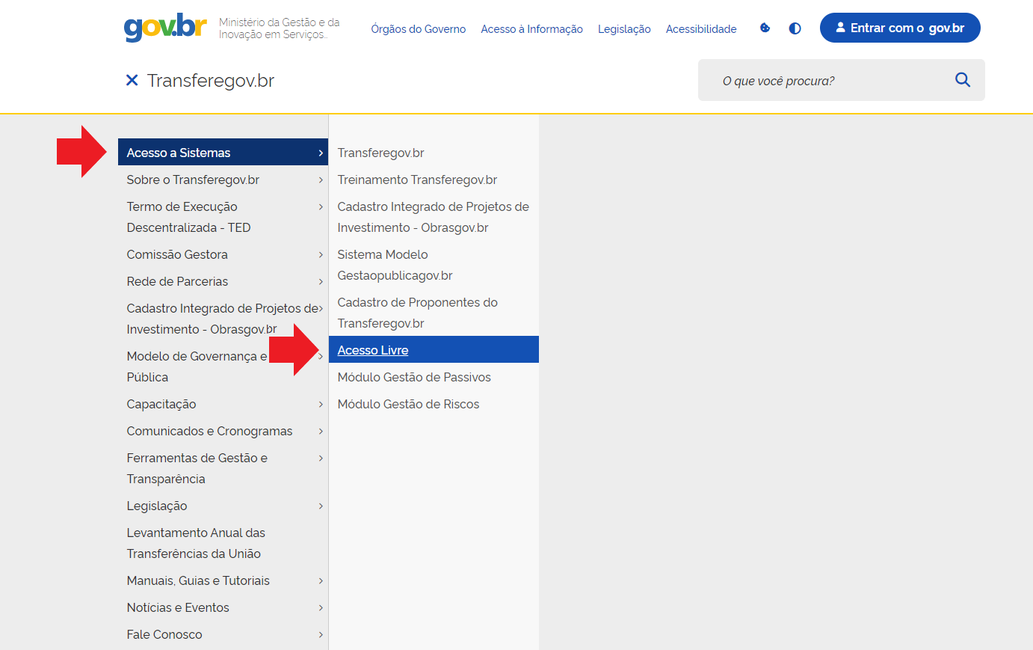Close the menu using the X icon
The height and width of the screenshot is (650, 1033).
132,80
